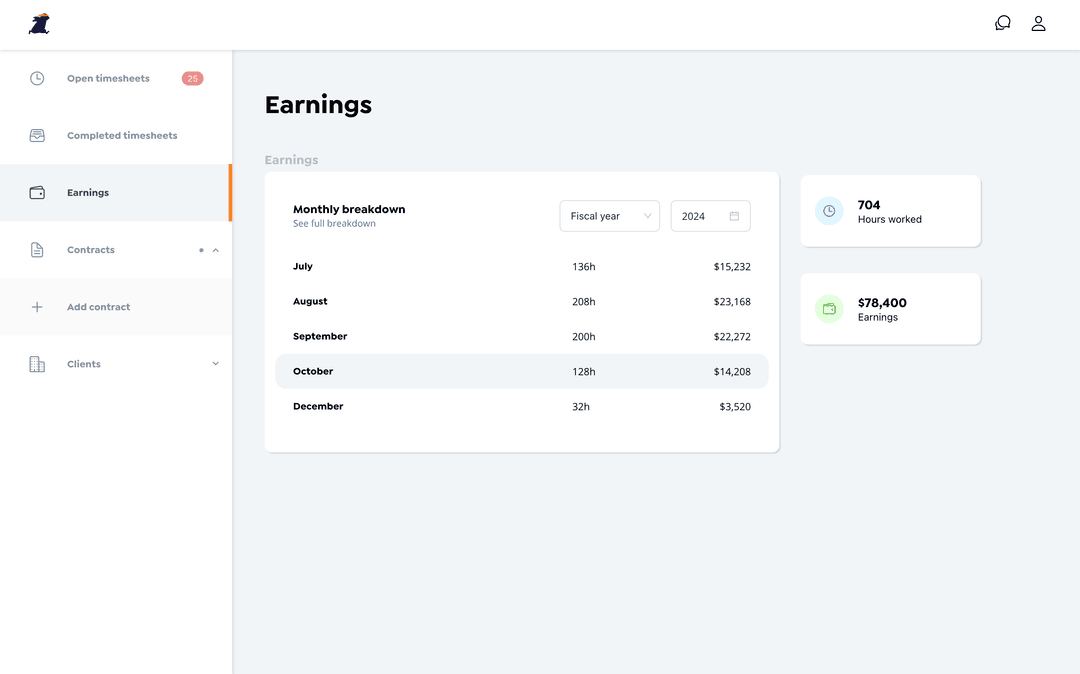Click the app logo in the header
The width and height of the screenshot is (1080, 674).
click(39, 24)
